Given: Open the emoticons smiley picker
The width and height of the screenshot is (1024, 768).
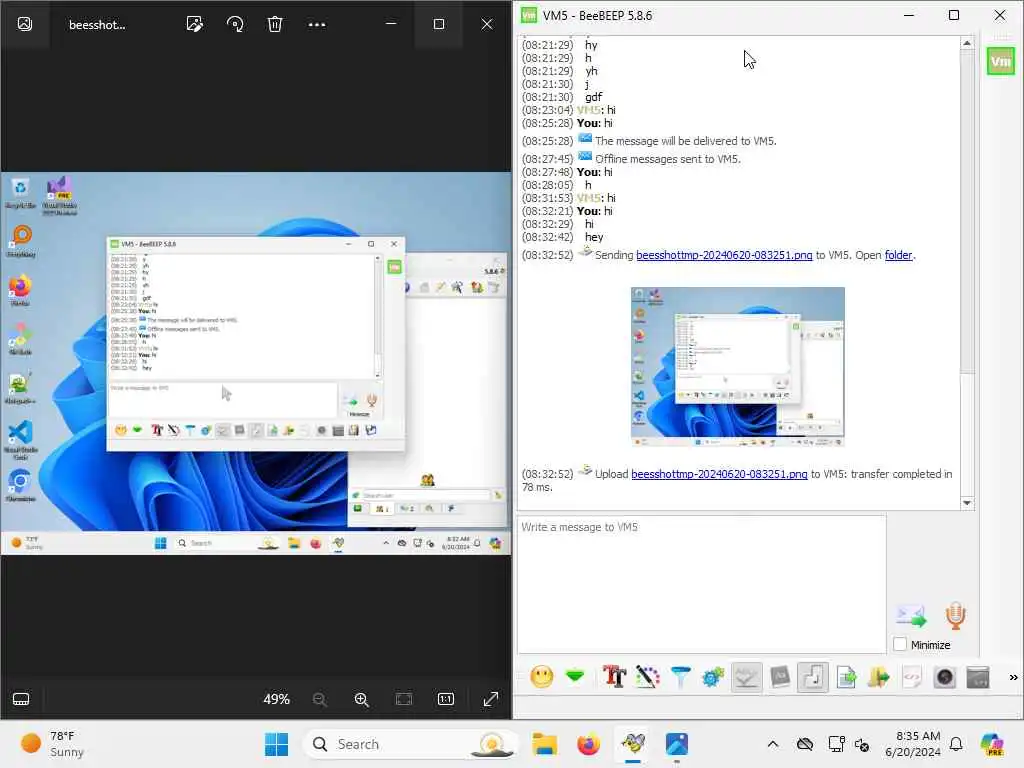Looking at the screenshot, I should (541, 677).
